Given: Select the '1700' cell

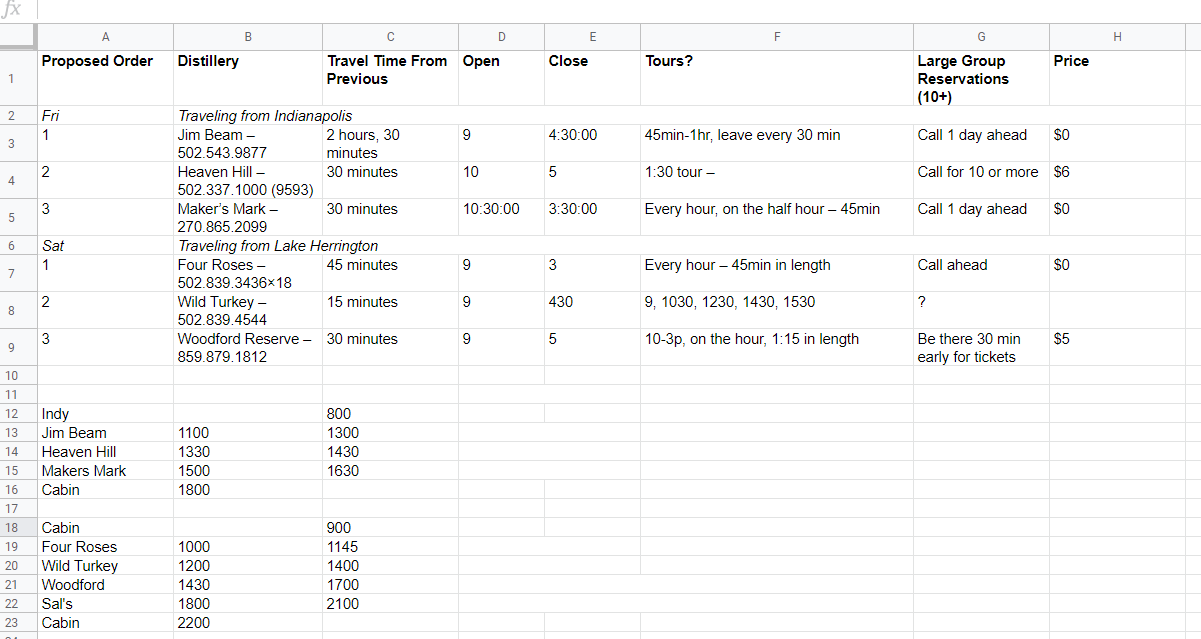Looking at the screenshot, I should 391,585.
